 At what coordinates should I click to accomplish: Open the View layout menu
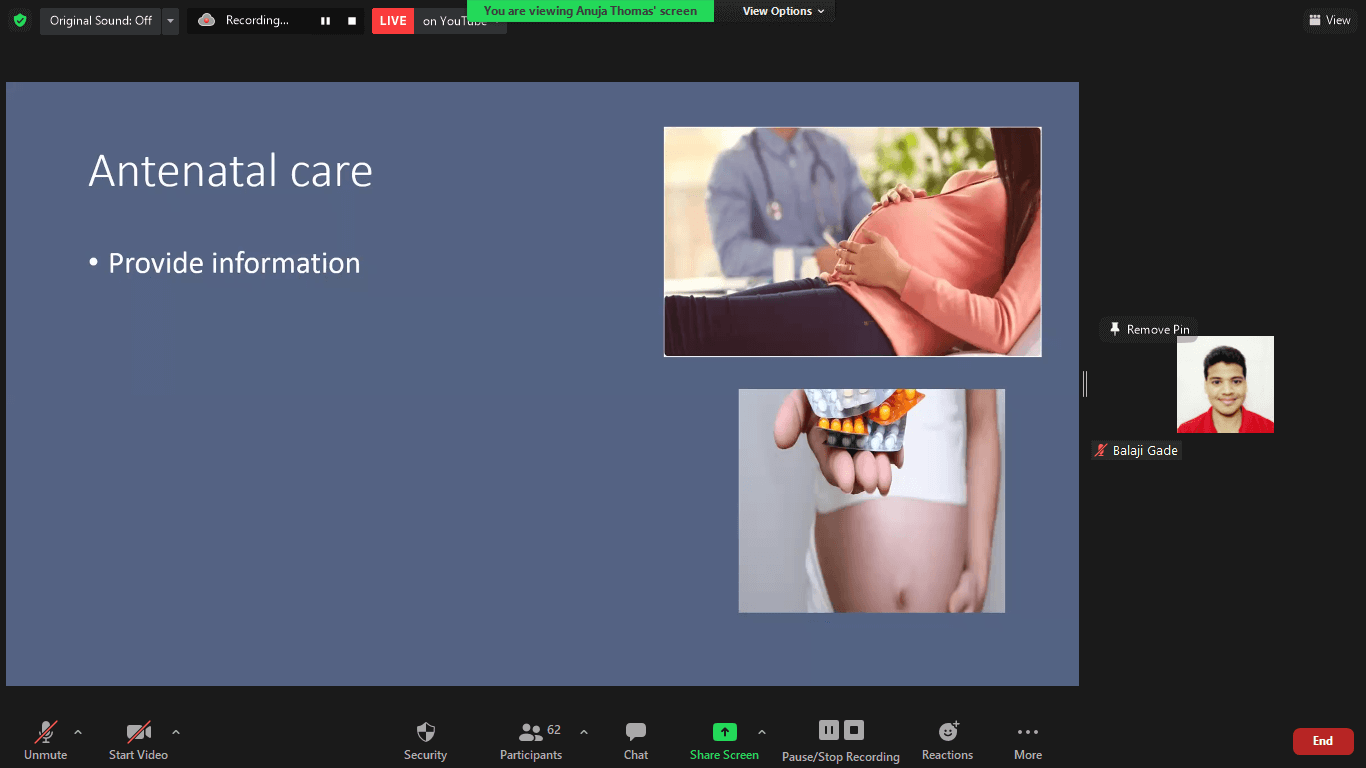[1330, 20]
